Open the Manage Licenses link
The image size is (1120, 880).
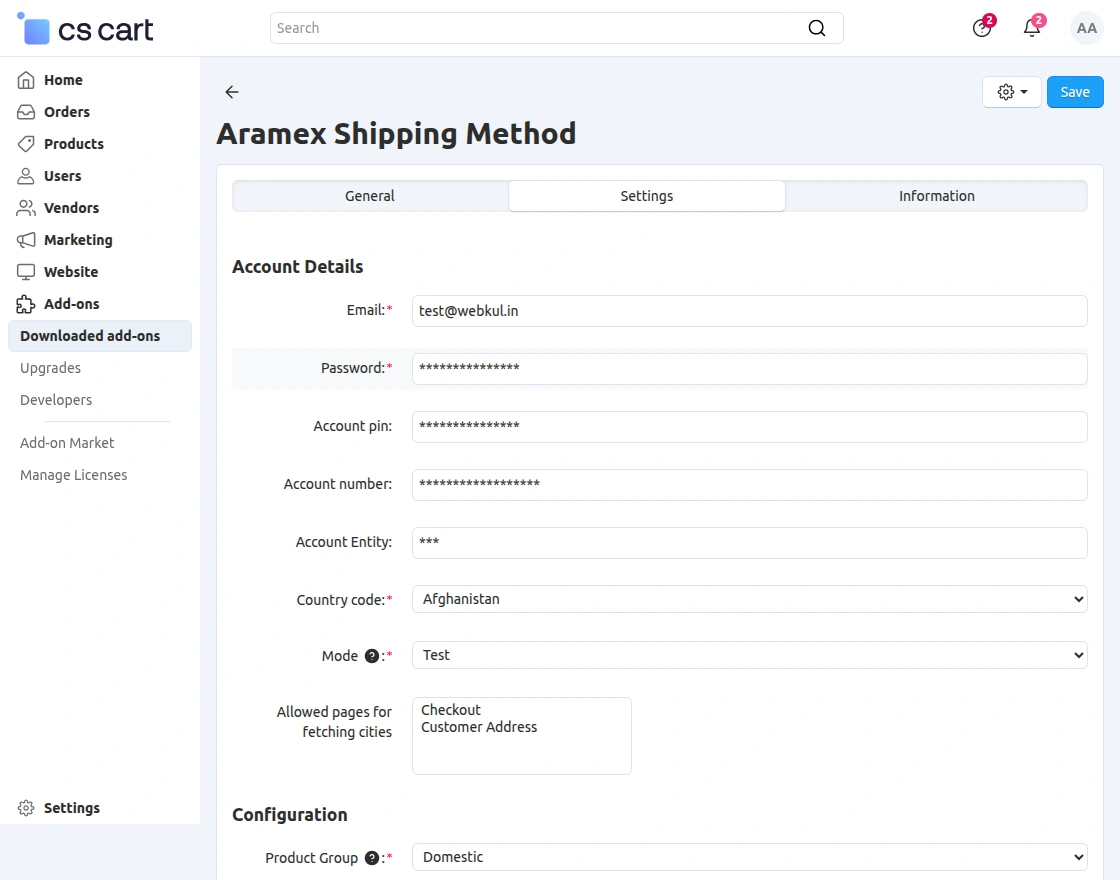point(74,475)
